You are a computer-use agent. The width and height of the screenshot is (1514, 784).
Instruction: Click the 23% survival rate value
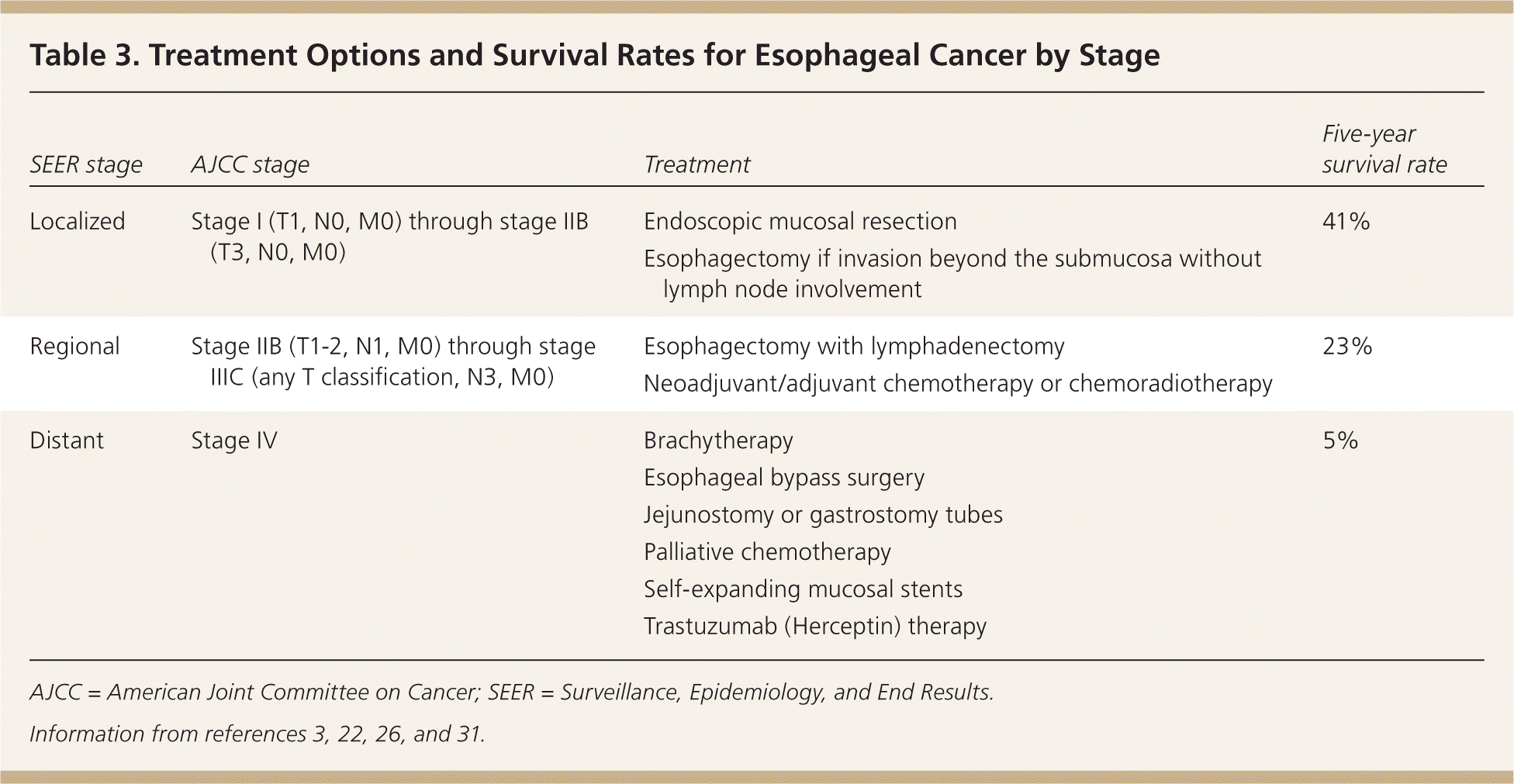tap(1346, 346)
